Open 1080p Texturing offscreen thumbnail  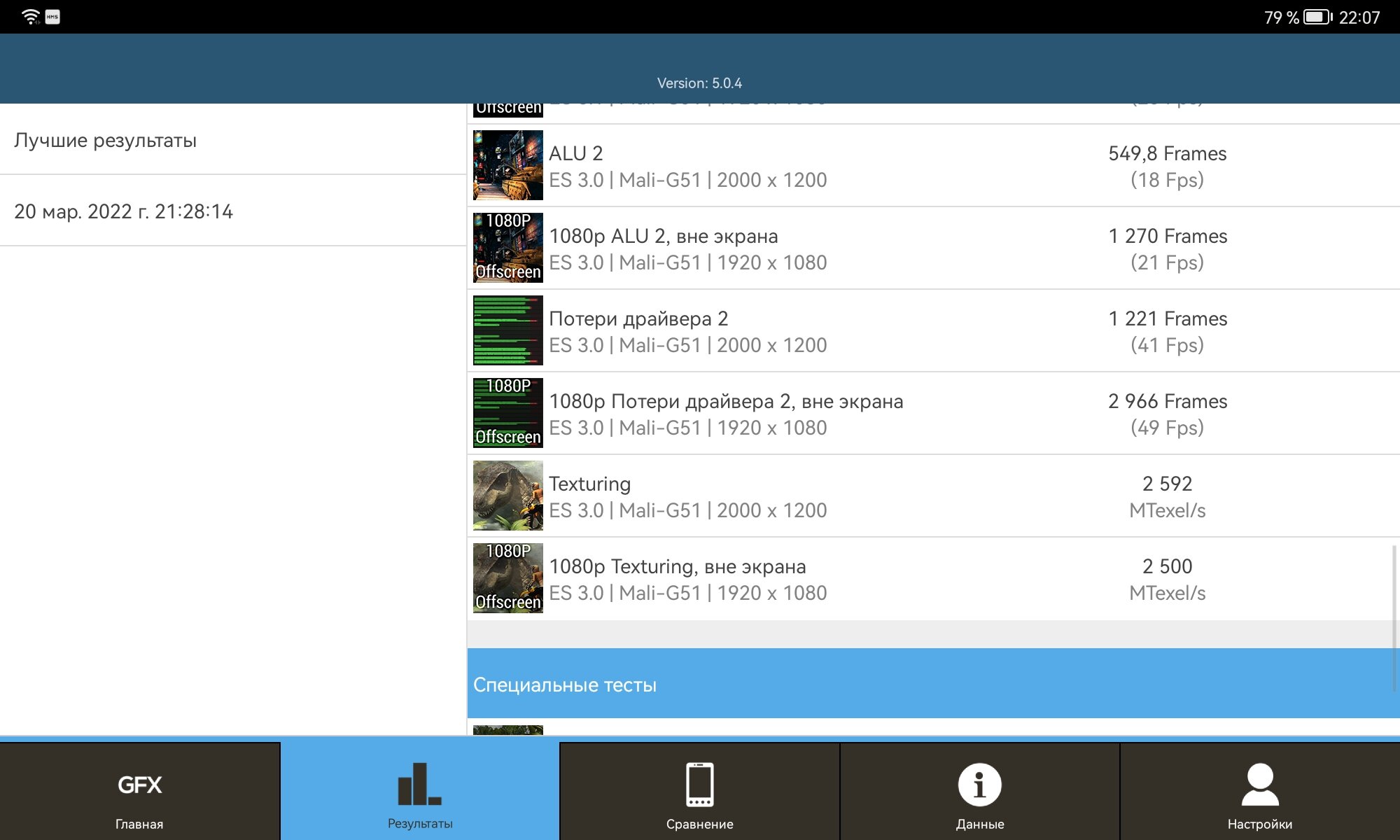[x=508, y=578]
